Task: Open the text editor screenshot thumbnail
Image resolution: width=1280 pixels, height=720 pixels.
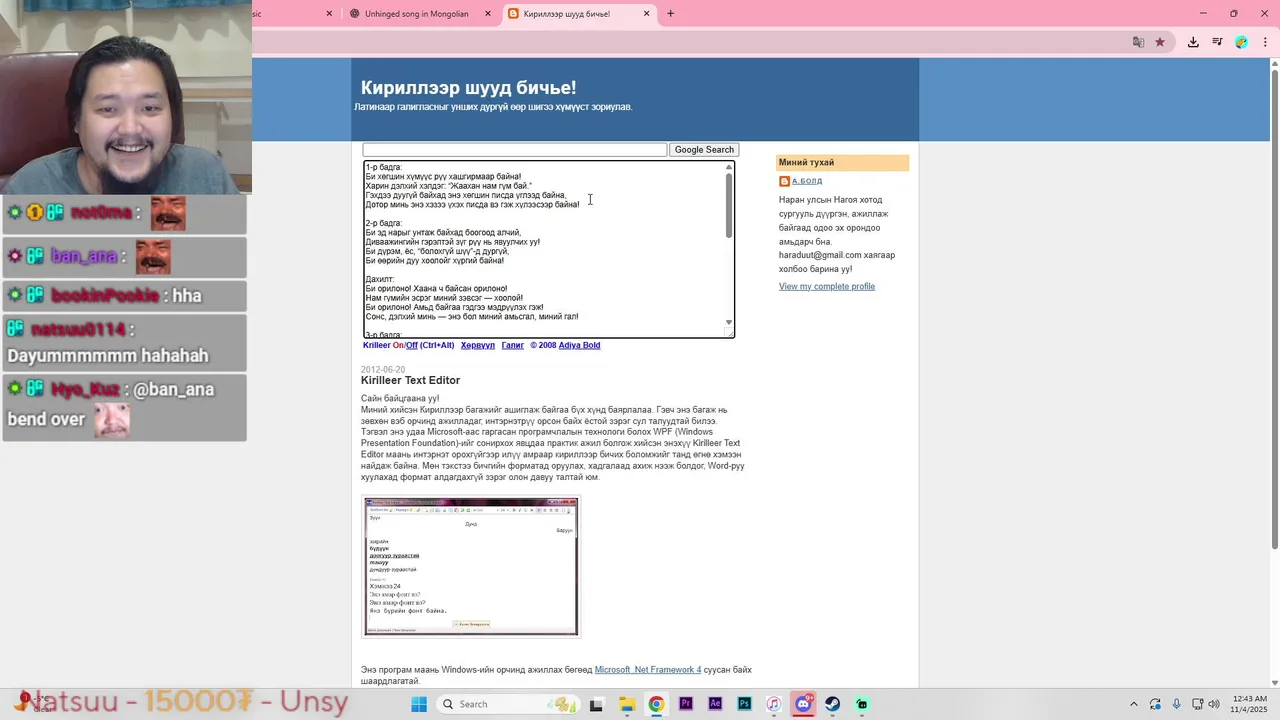Action: coord(471,567)
